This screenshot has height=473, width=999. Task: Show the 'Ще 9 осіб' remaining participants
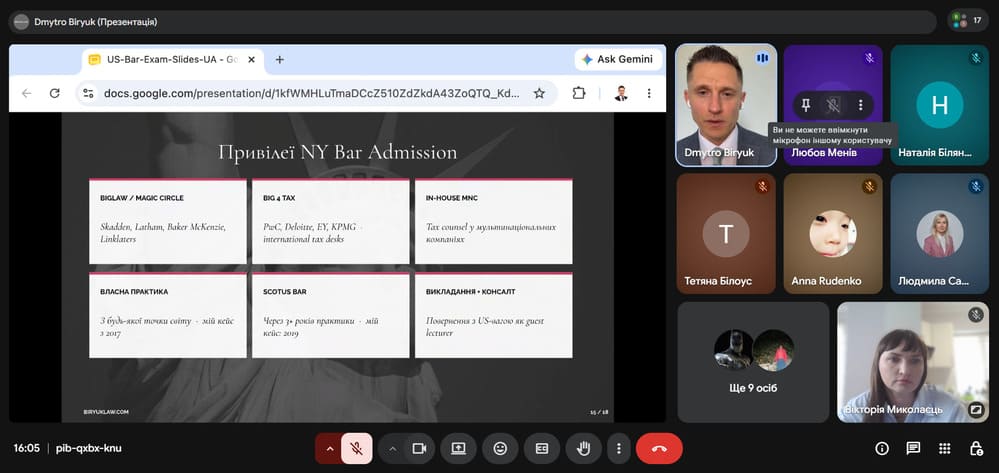(x=753, y=362)
